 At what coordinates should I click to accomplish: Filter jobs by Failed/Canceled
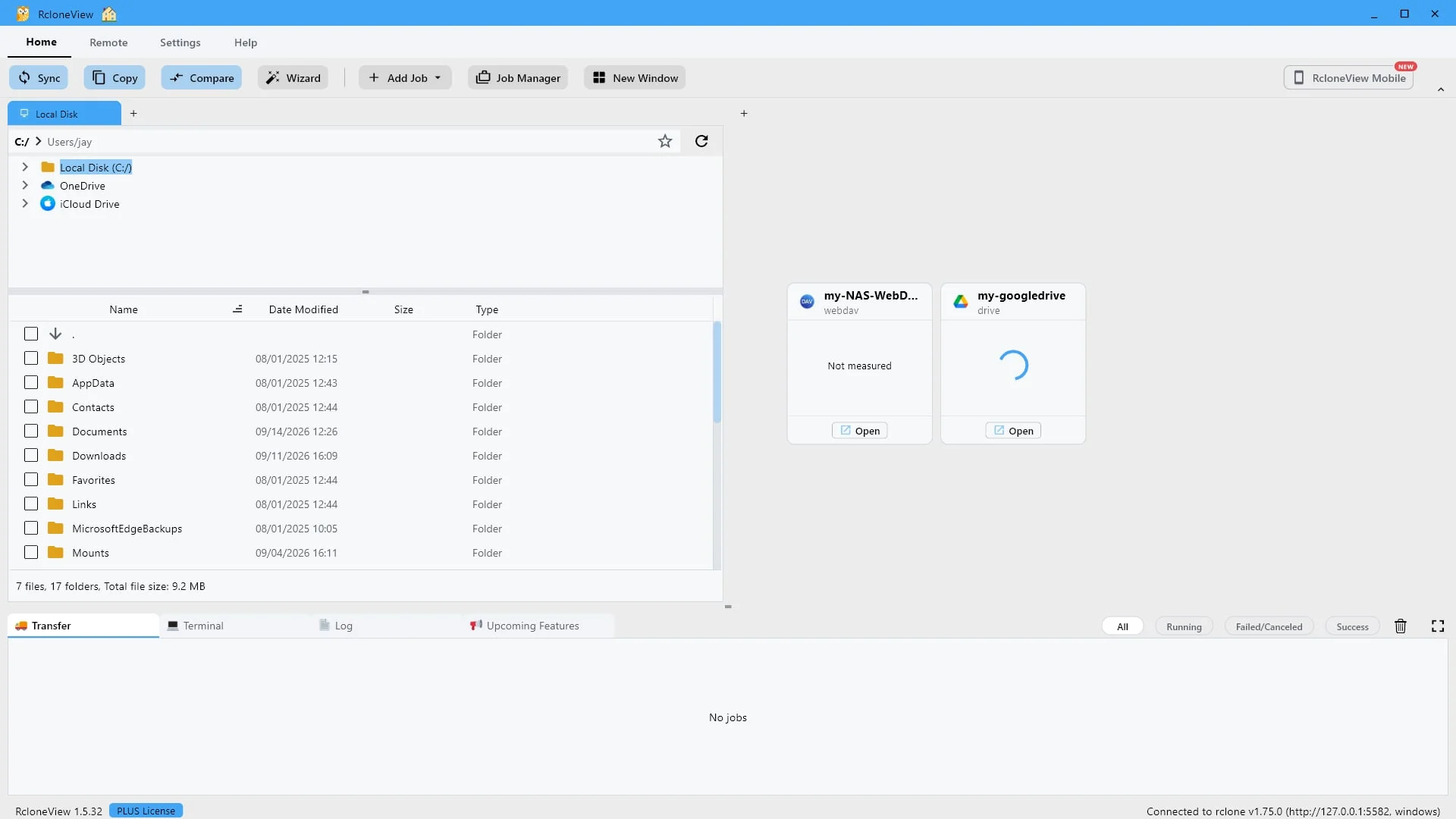tap(1269, 626)
